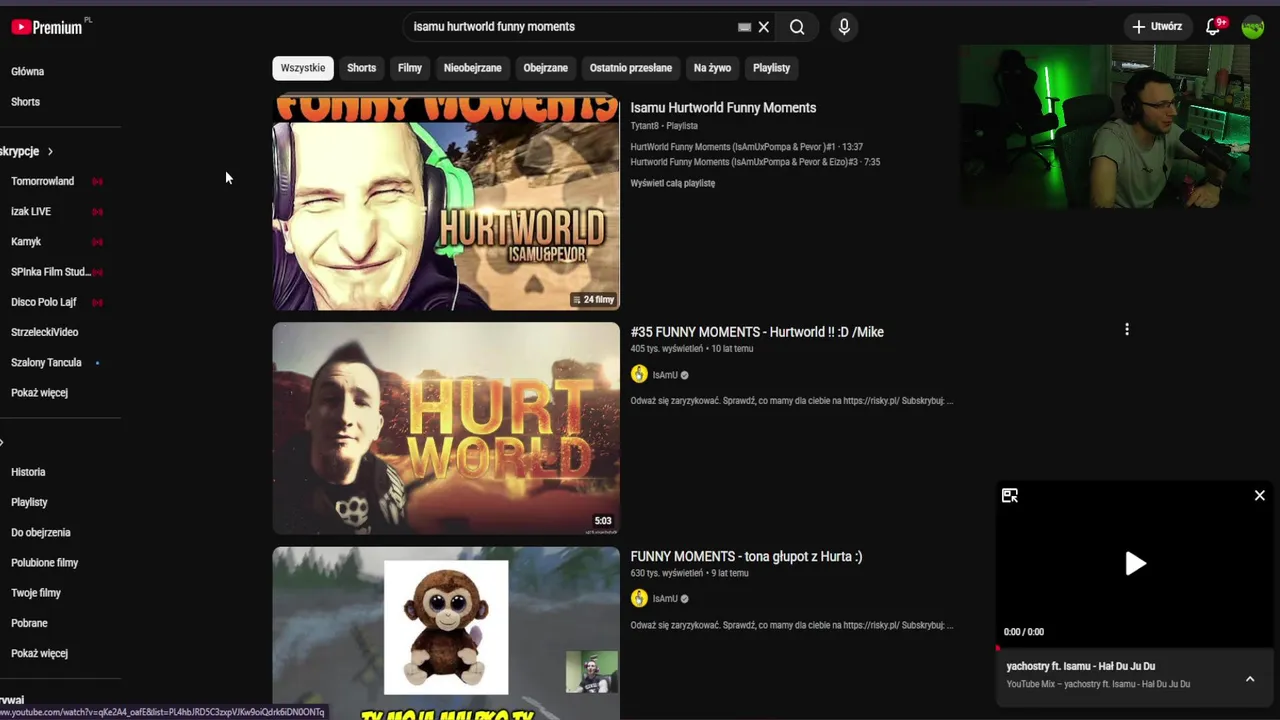Viewport: 1280px width, 720px height.
Task: Click Disco Polo Lajf live indicator
Action: [x=97, y=302]
